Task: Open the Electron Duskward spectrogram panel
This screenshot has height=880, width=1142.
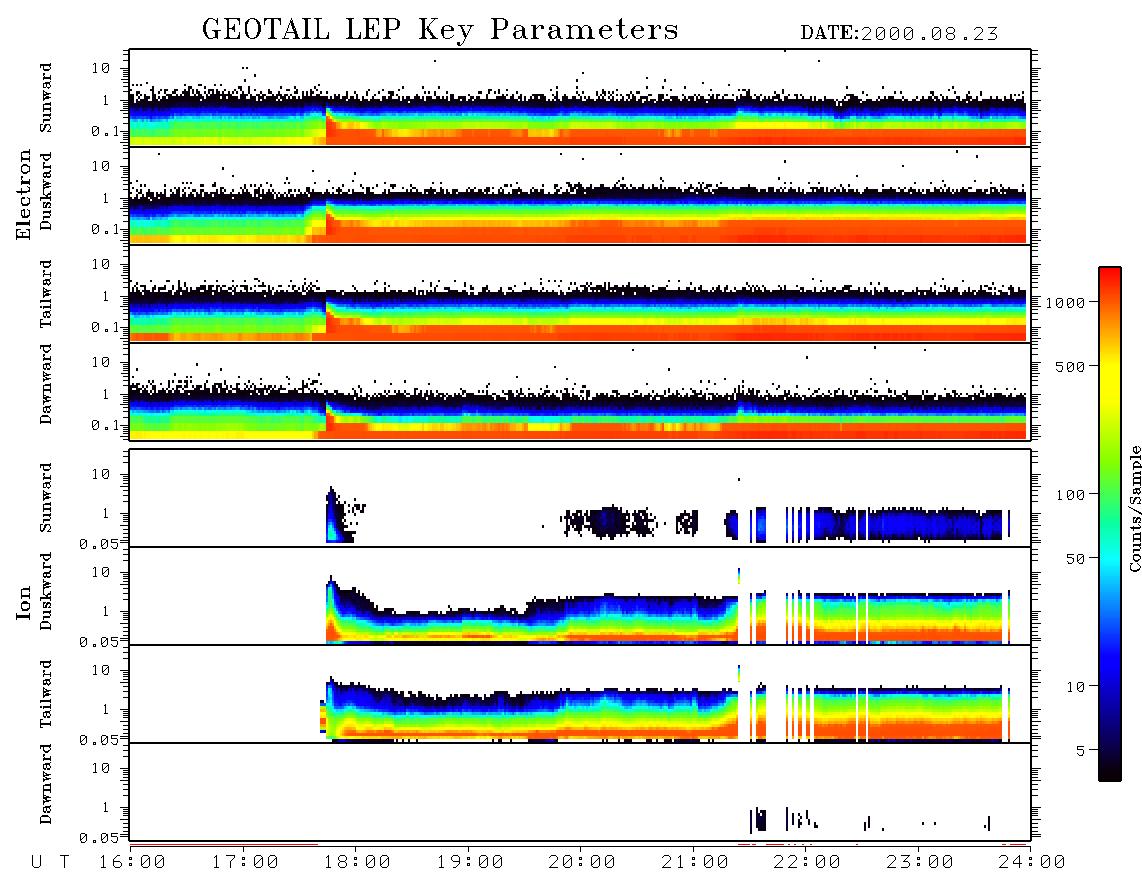Action: click(580, 195)
